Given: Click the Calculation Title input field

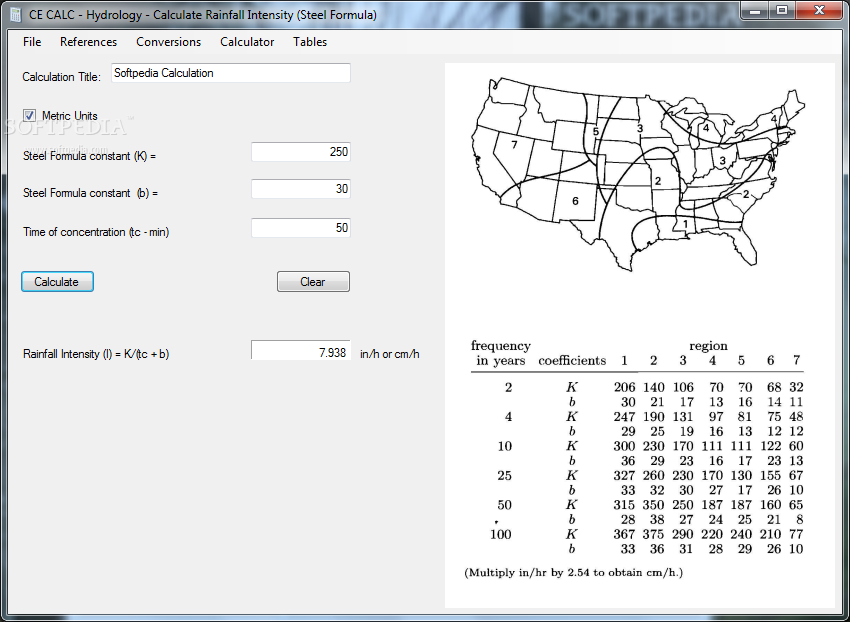Looking at the screenshot, I should click(x=231, y=73).
